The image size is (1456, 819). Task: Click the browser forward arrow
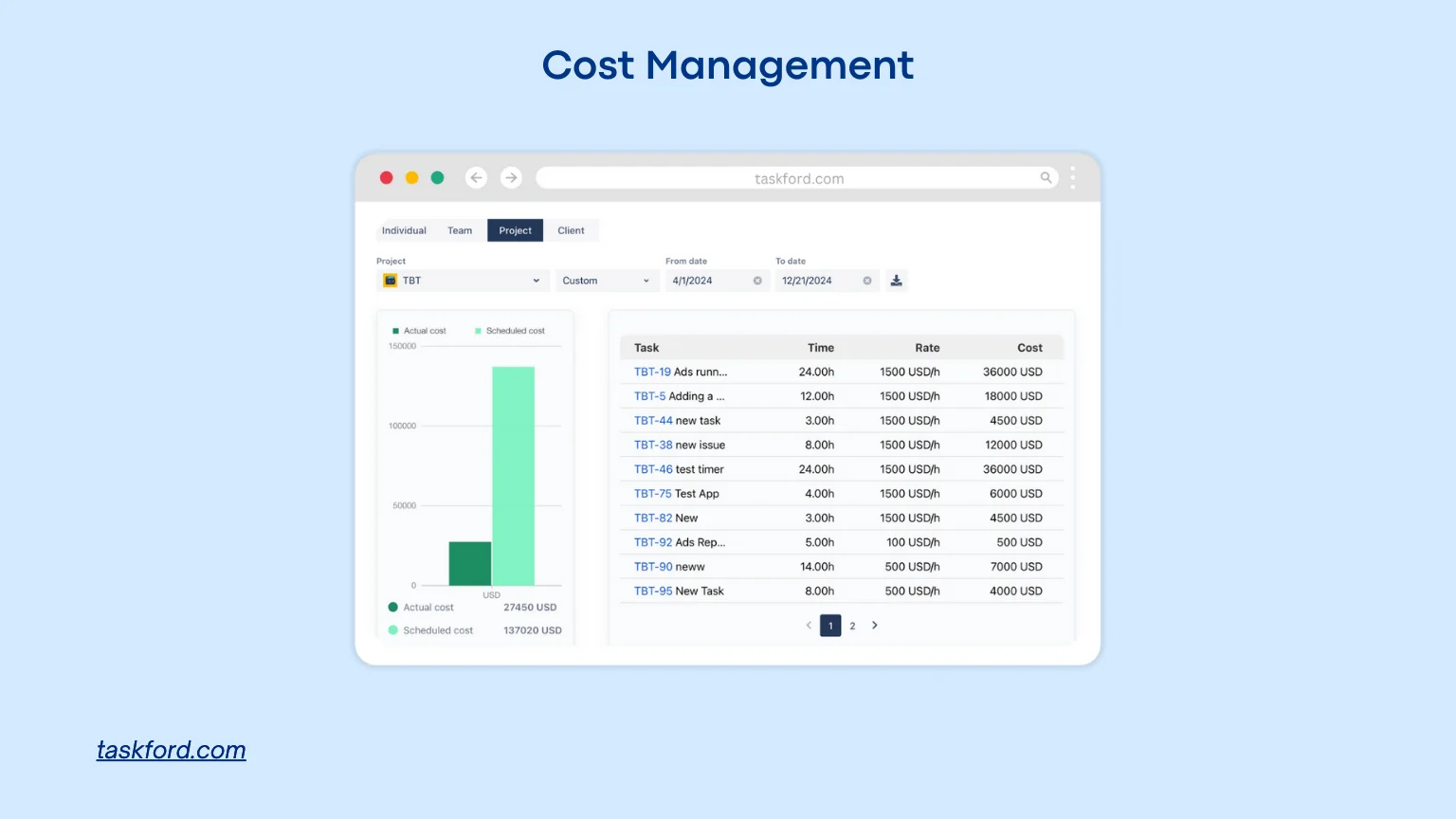[x=511, y=178]
